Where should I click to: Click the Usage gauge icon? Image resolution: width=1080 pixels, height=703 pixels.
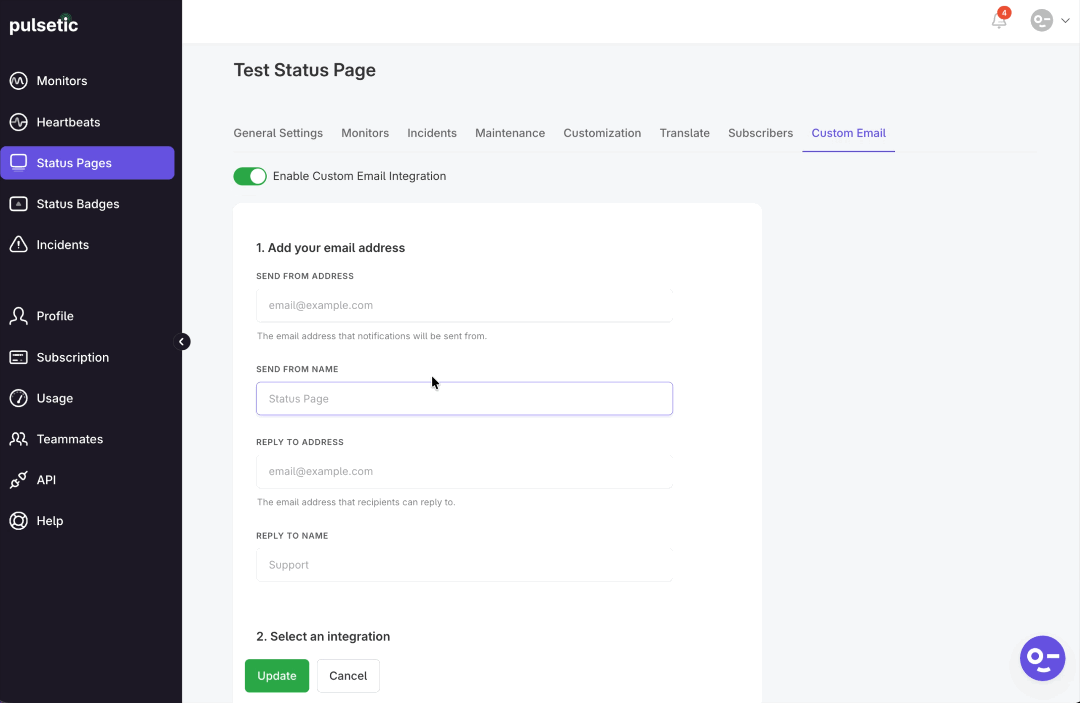click(x=18, y=398)
